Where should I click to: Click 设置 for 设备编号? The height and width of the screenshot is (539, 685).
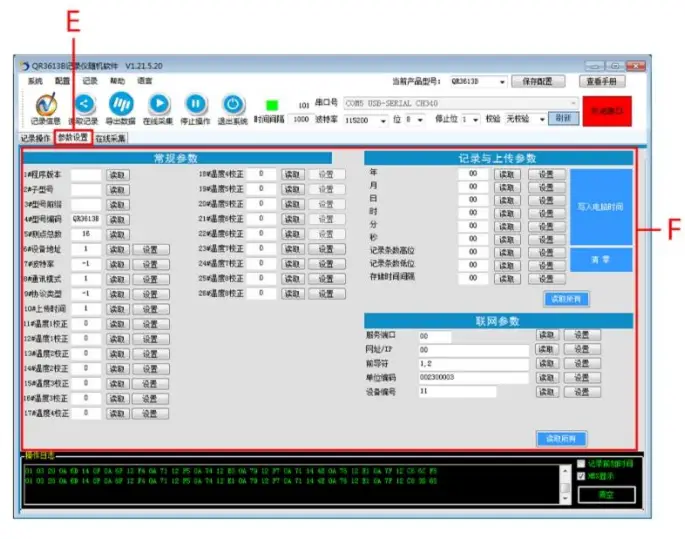[582, 392]
